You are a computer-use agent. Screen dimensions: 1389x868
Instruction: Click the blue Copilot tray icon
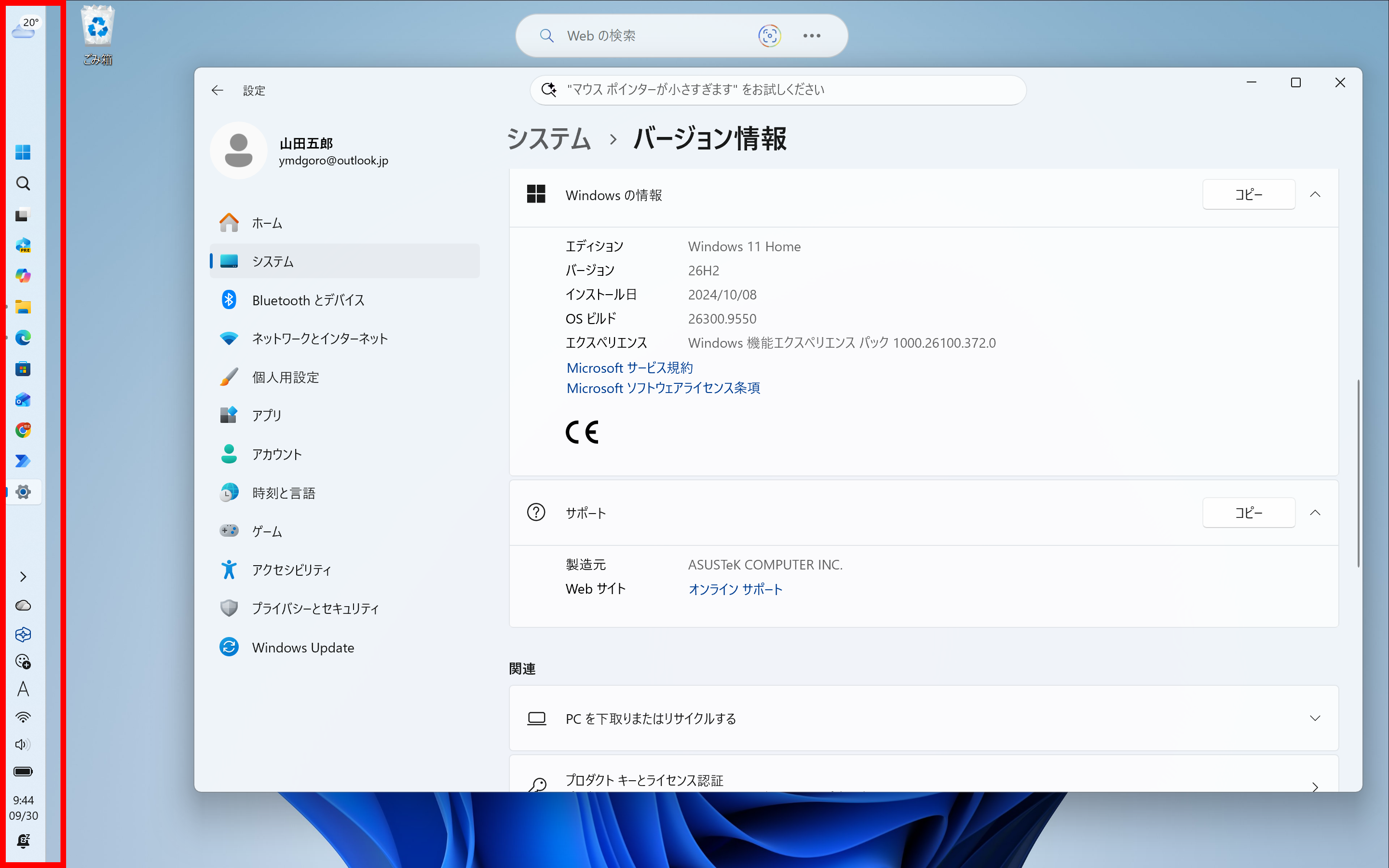point(23,634)
